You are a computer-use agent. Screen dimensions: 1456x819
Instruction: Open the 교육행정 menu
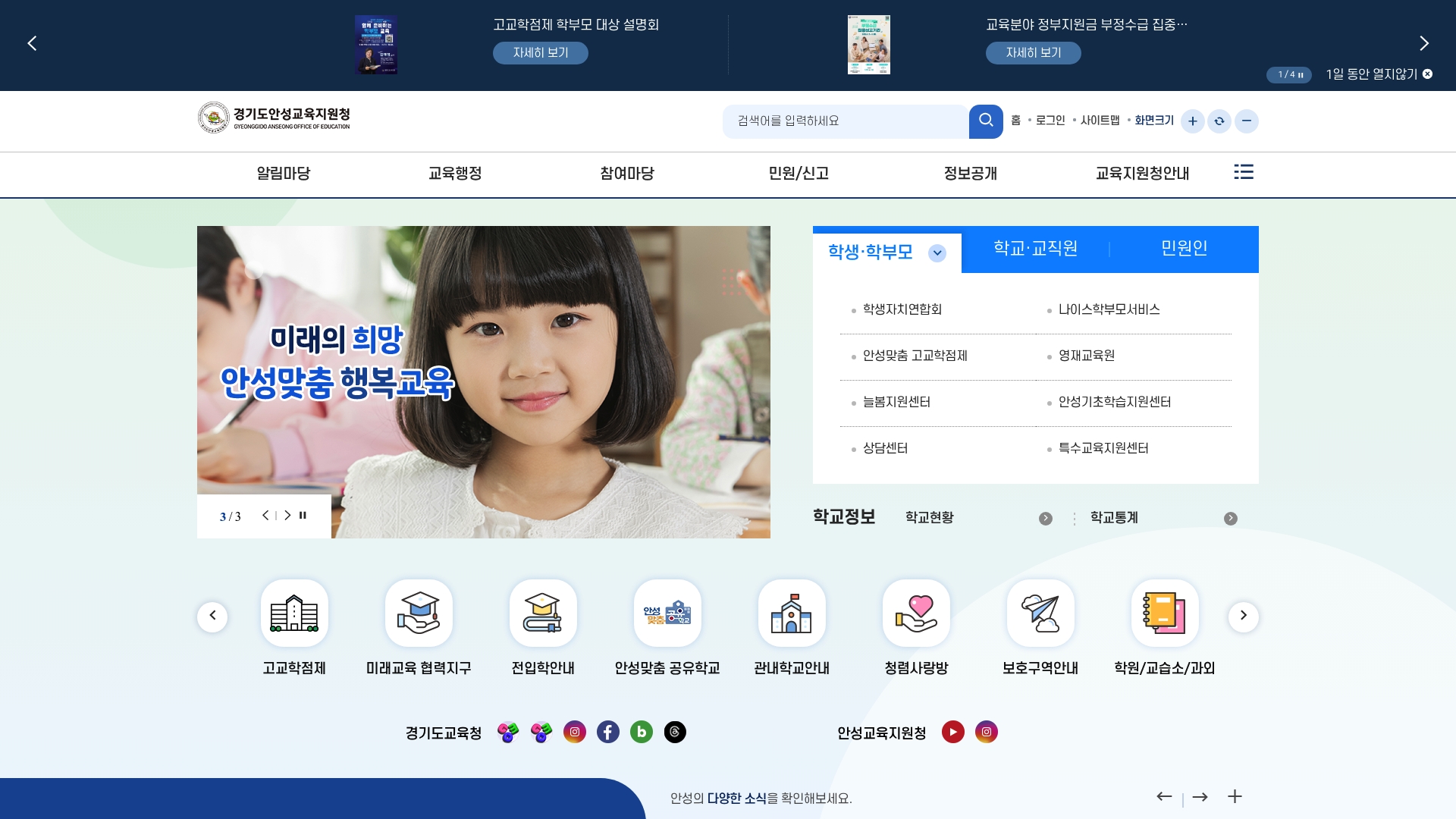click(x=455, y=174)
